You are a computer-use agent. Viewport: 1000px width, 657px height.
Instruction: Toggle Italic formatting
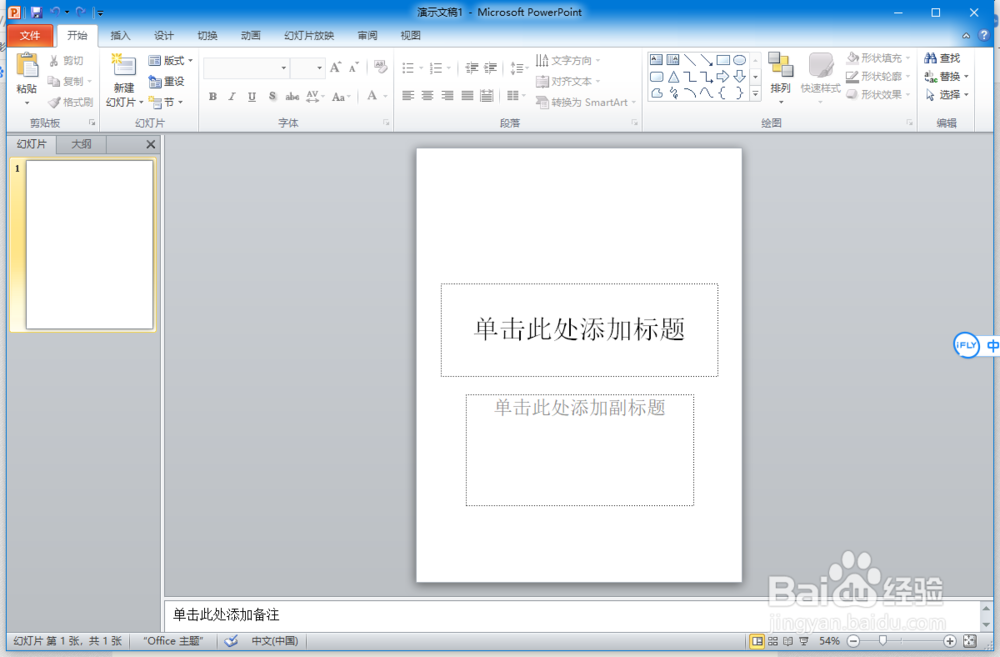coord(231,97)
